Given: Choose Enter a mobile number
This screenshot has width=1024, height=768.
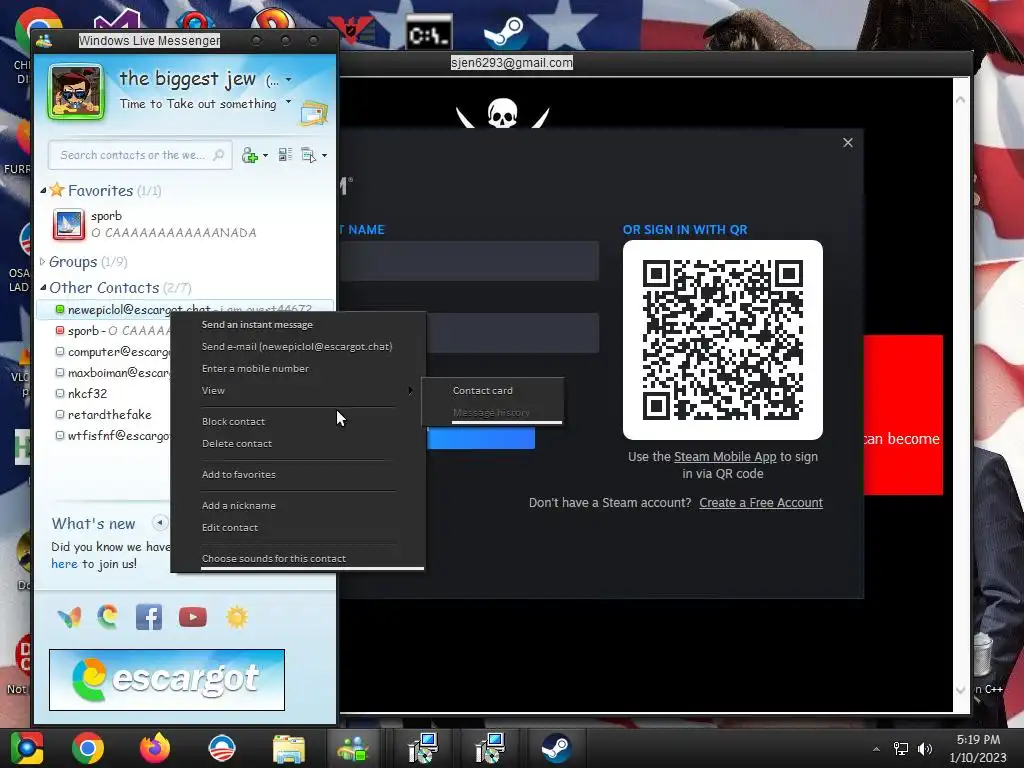Looking at the screenshot, I should 298,368.
